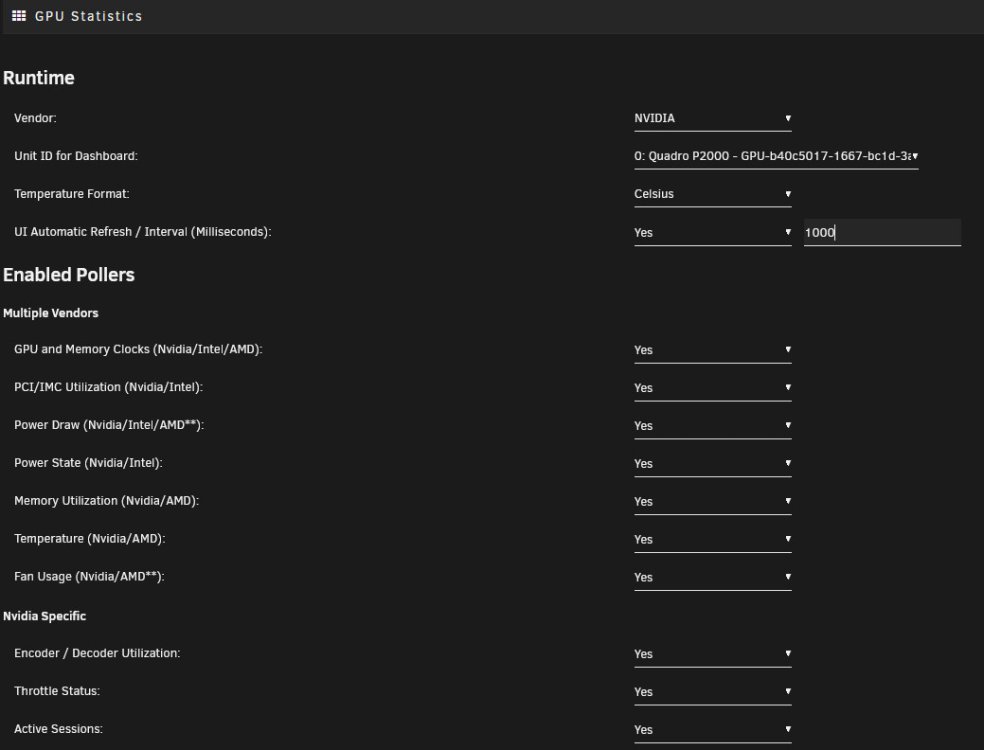This screenshot has height=750, width=984.
Task: Click the Active Sessions: label
Action: [x=58, y=729]
